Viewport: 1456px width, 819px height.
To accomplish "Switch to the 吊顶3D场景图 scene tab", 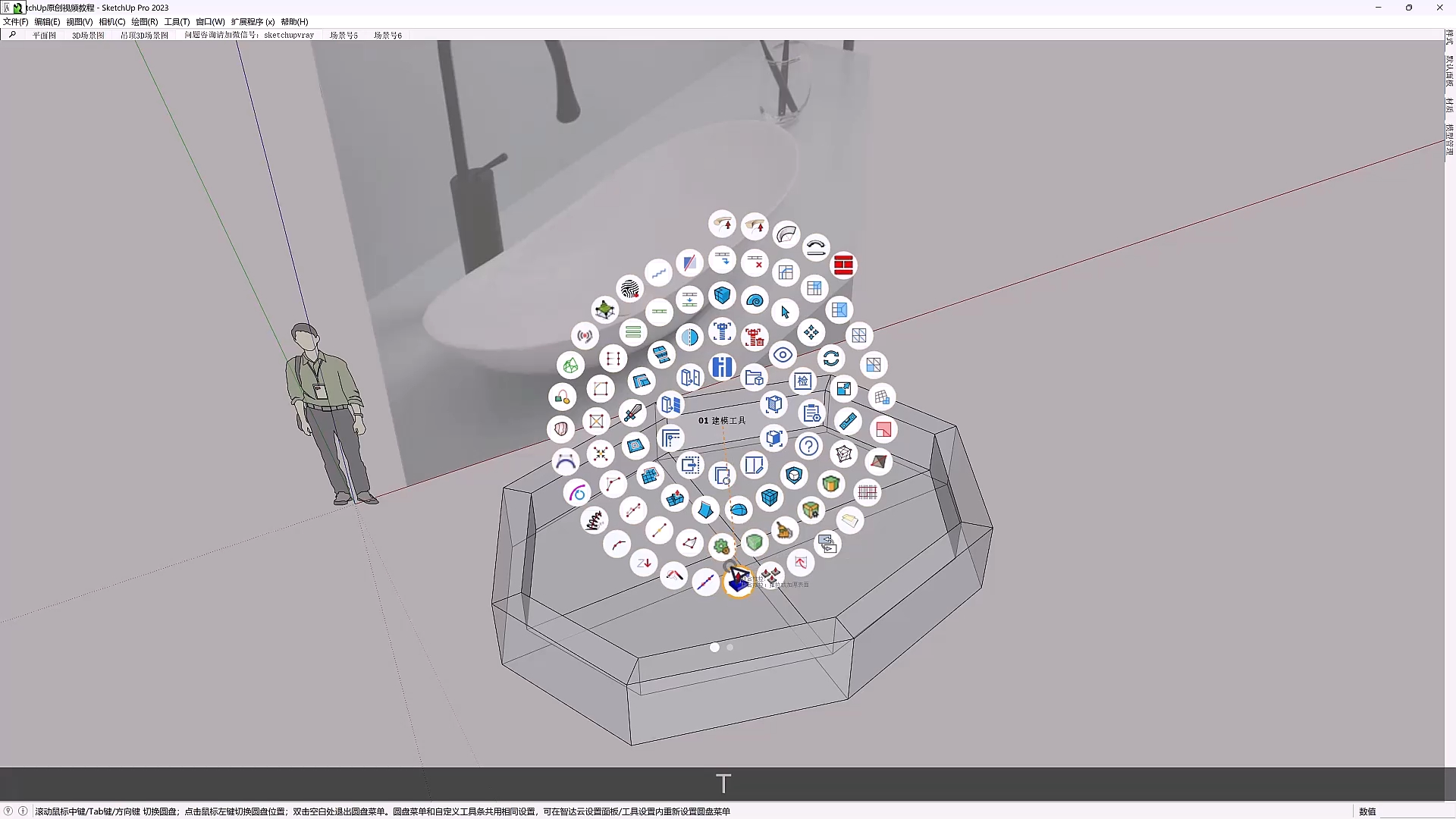I will (x=144, y=36).
